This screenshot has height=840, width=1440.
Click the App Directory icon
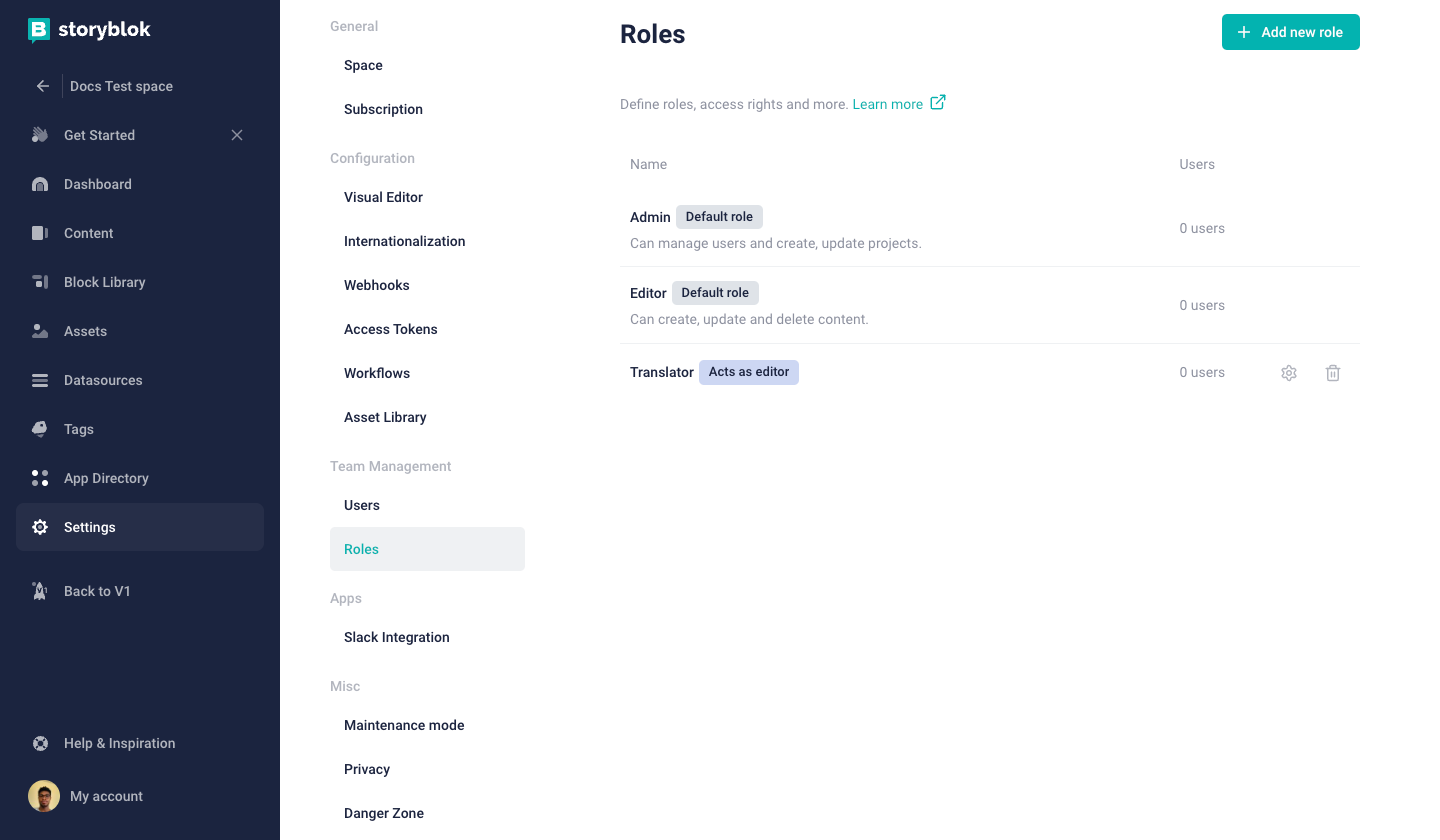(40, 478)
